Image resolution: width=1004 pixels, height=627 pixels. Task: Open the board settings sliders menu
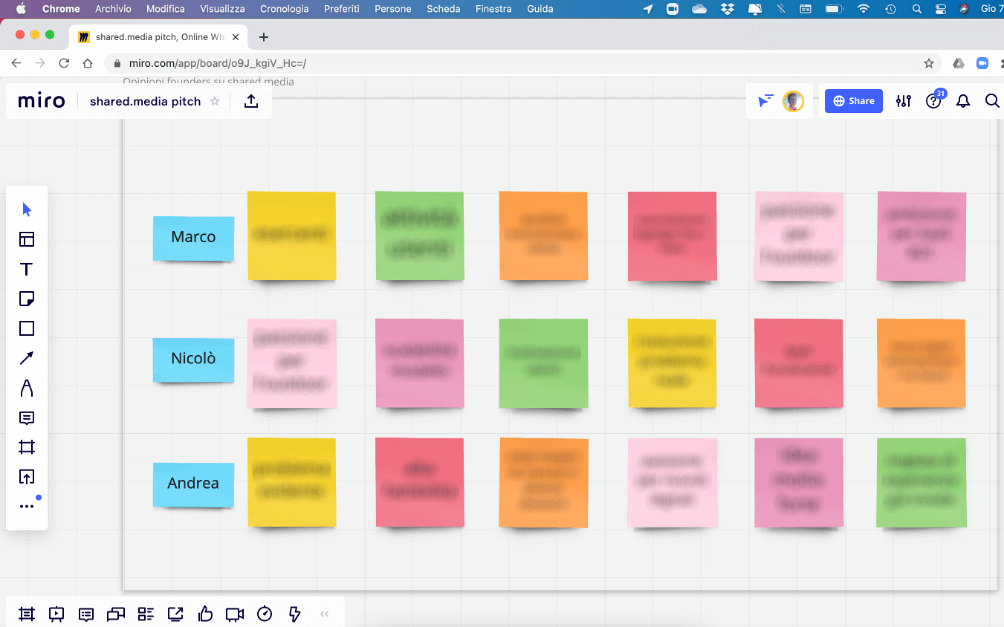tap(904, 101)
